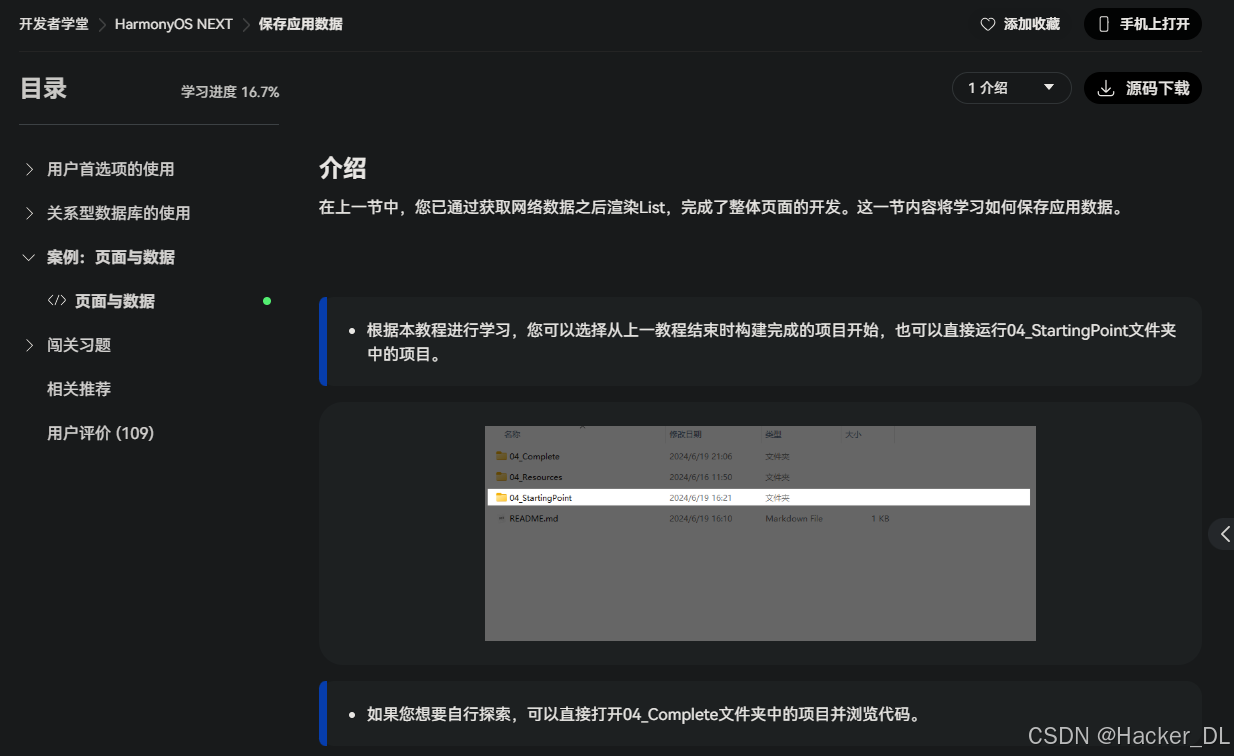1234x756 pixels.
Task: Expand the 闯关习题 section chevron
Action: (29, 345)
